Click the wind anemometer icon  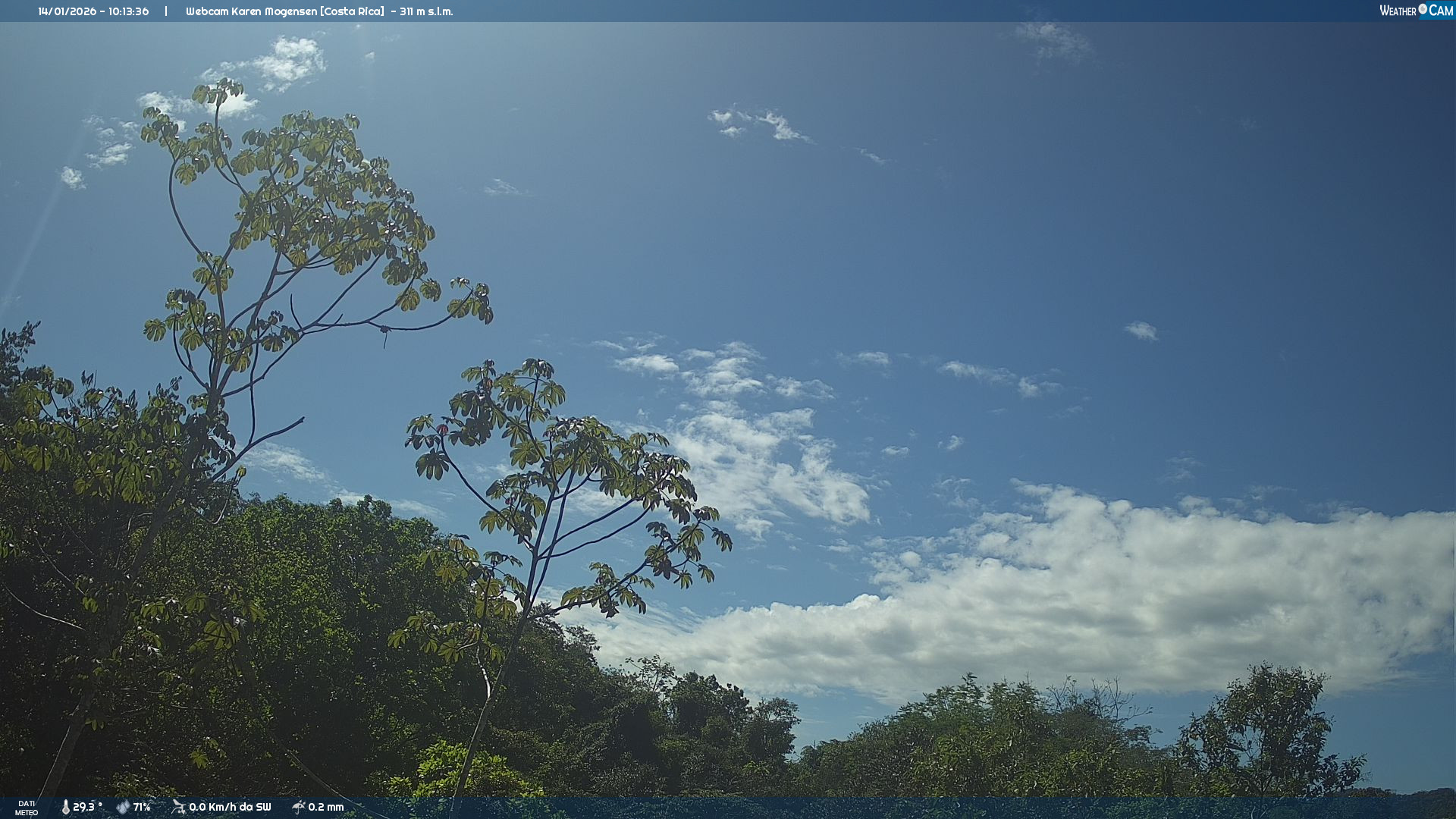[178, 807]
